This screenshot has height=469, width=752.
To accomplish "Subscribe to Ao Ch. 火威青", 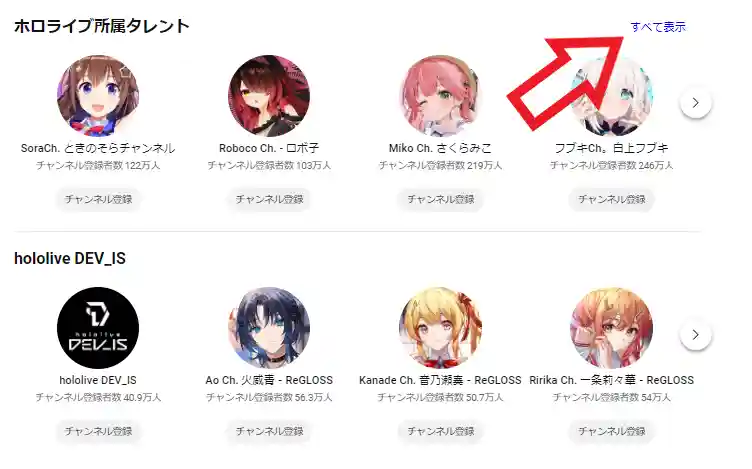I will [x=269, y=431].
